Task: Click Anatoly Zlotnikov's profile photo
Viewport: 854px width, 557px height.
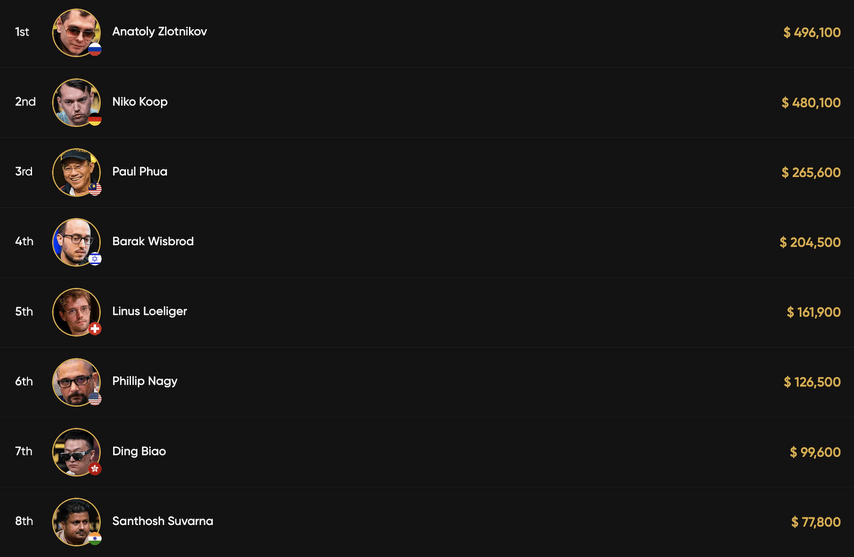Action: click(76, 32)
